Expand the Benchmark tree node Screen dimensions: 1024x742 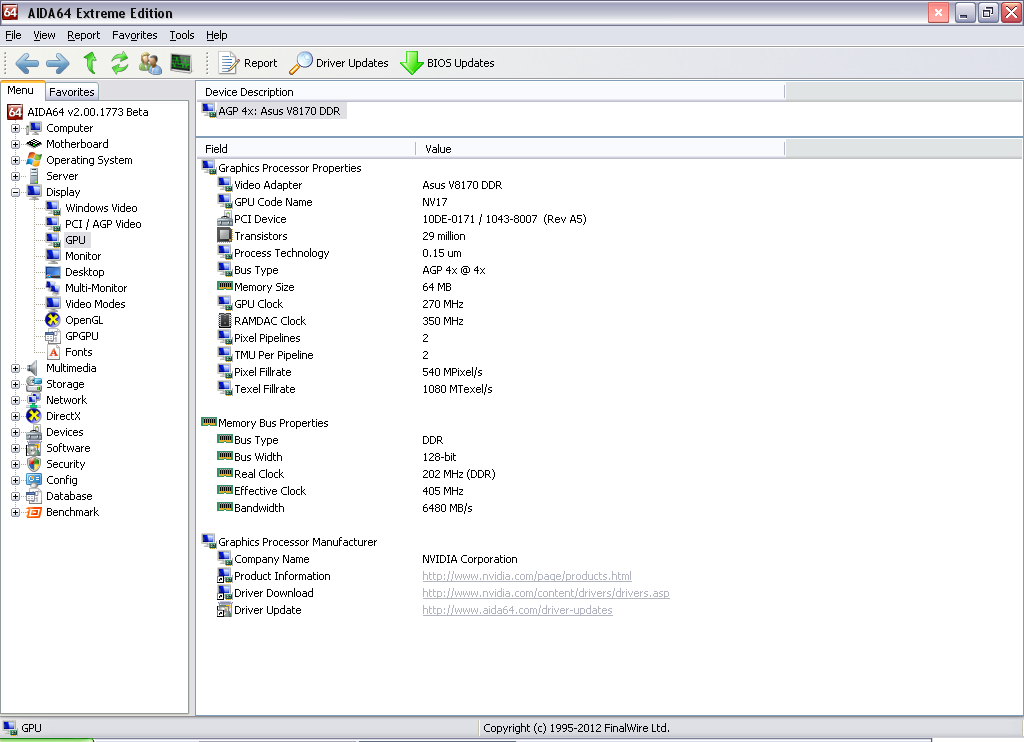pyautogui.click(x=16, y=513)
